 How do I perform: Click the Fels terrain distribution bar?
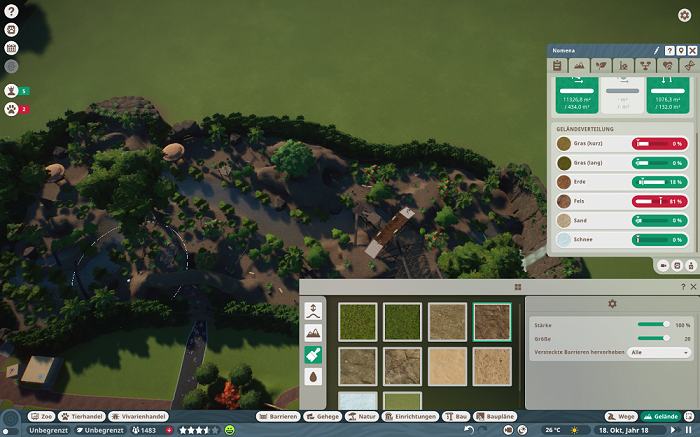660,201
